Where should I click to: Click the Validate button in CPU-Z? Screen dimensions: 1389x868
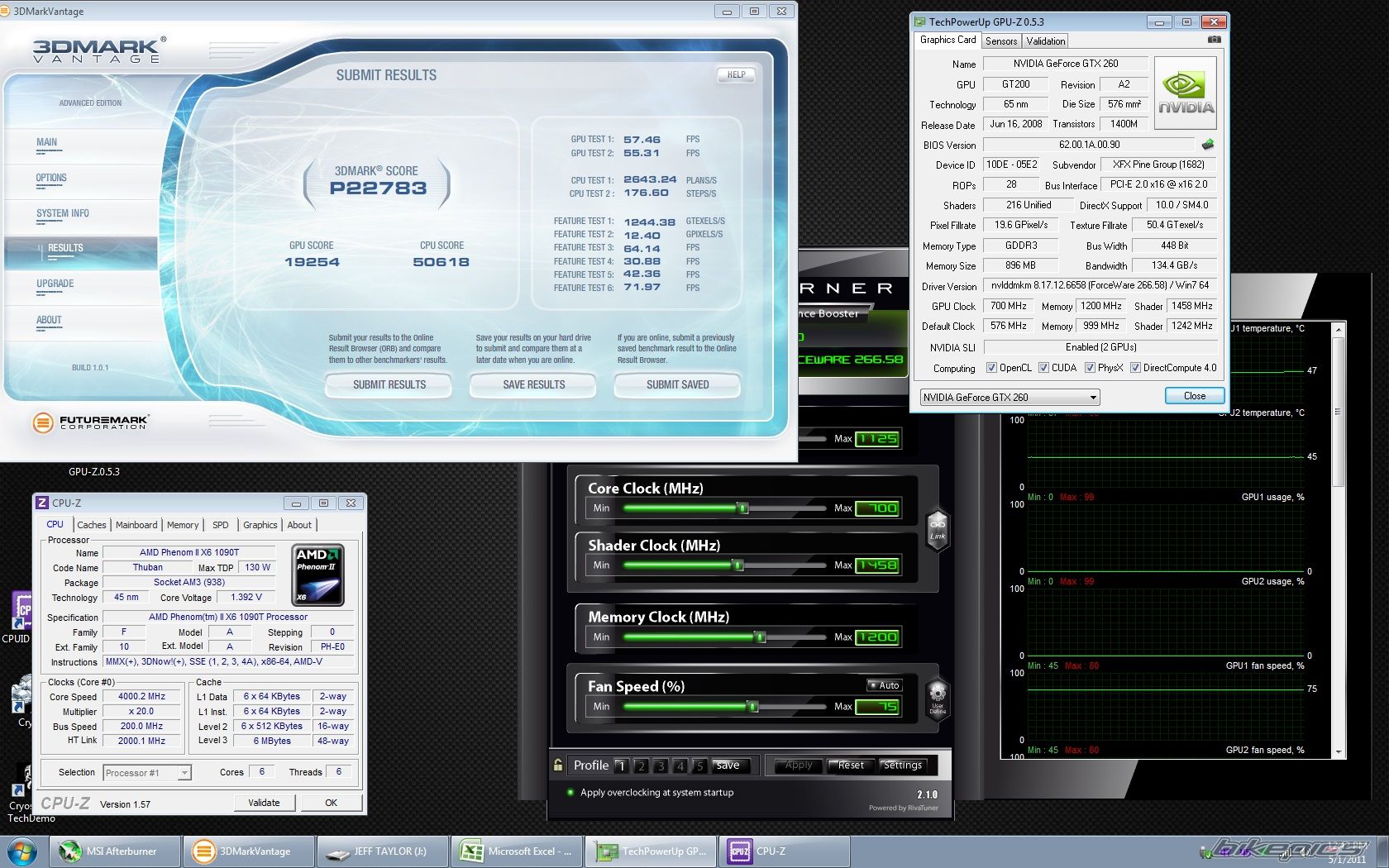[x=264, y=803]
